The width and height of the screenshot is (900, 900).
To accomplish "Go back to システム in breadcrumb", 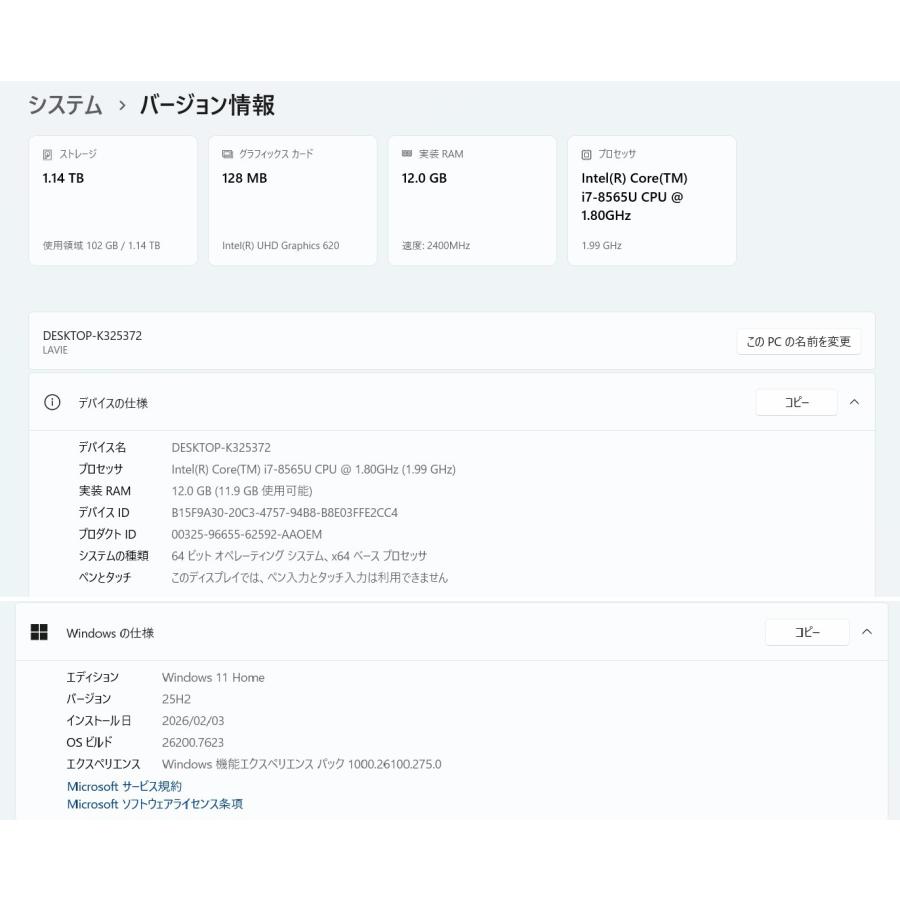I will (65, 105).
